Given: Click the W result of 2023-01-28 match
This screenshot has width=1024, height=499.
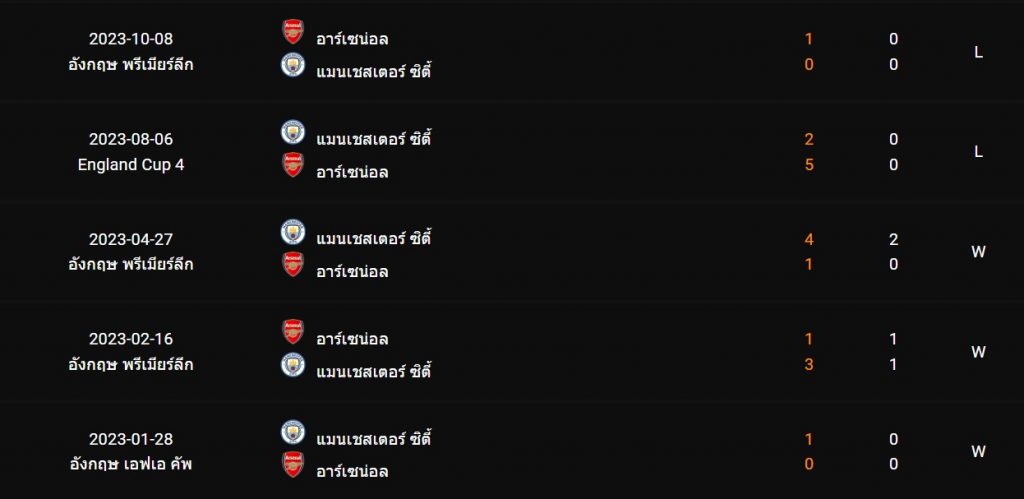Looking at the screenshot, I should point(978,451).
